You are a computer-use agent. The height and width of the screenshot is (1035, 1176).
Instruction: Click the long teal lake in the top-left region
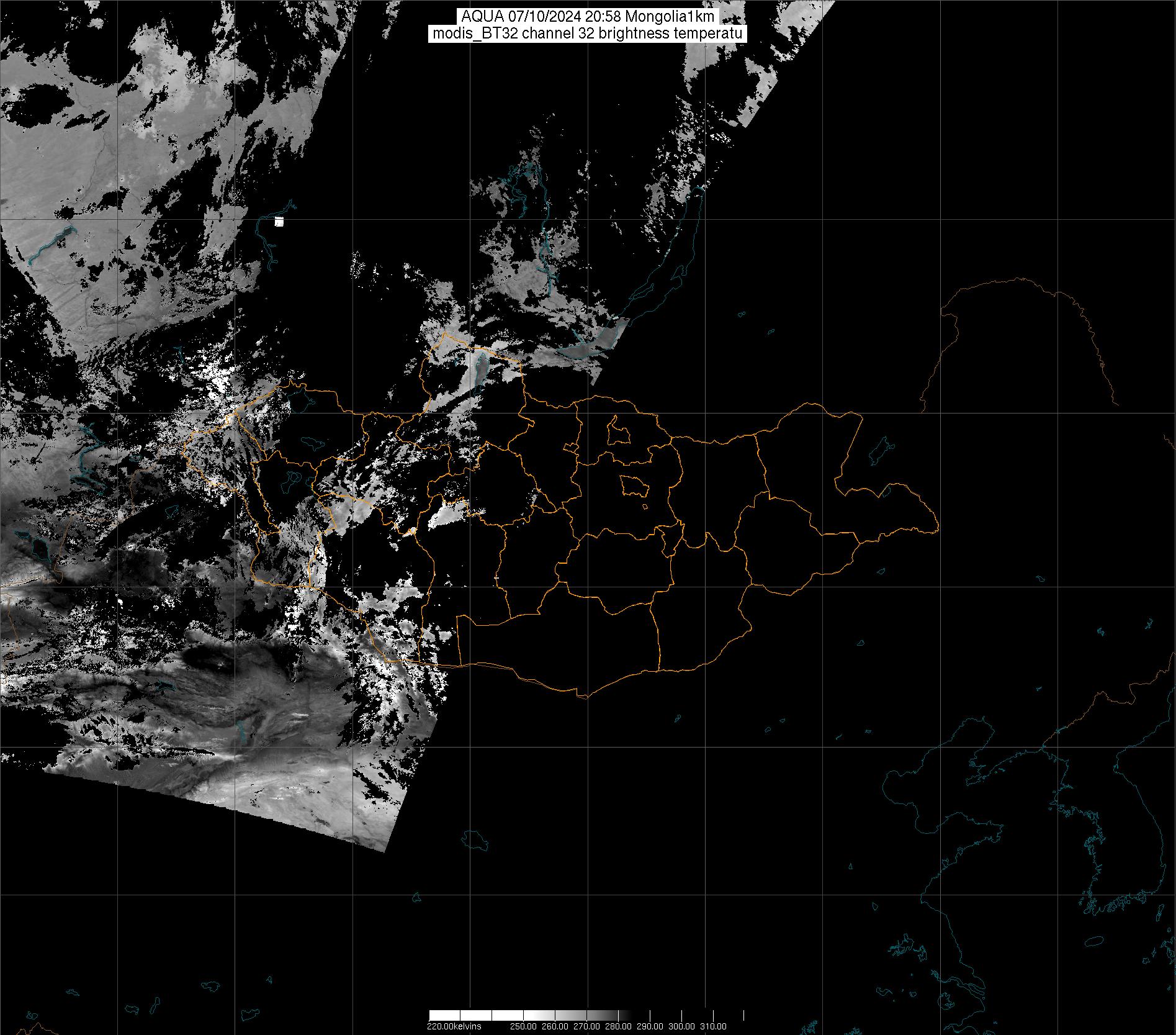pyautogui.click(x=51, y=243)
